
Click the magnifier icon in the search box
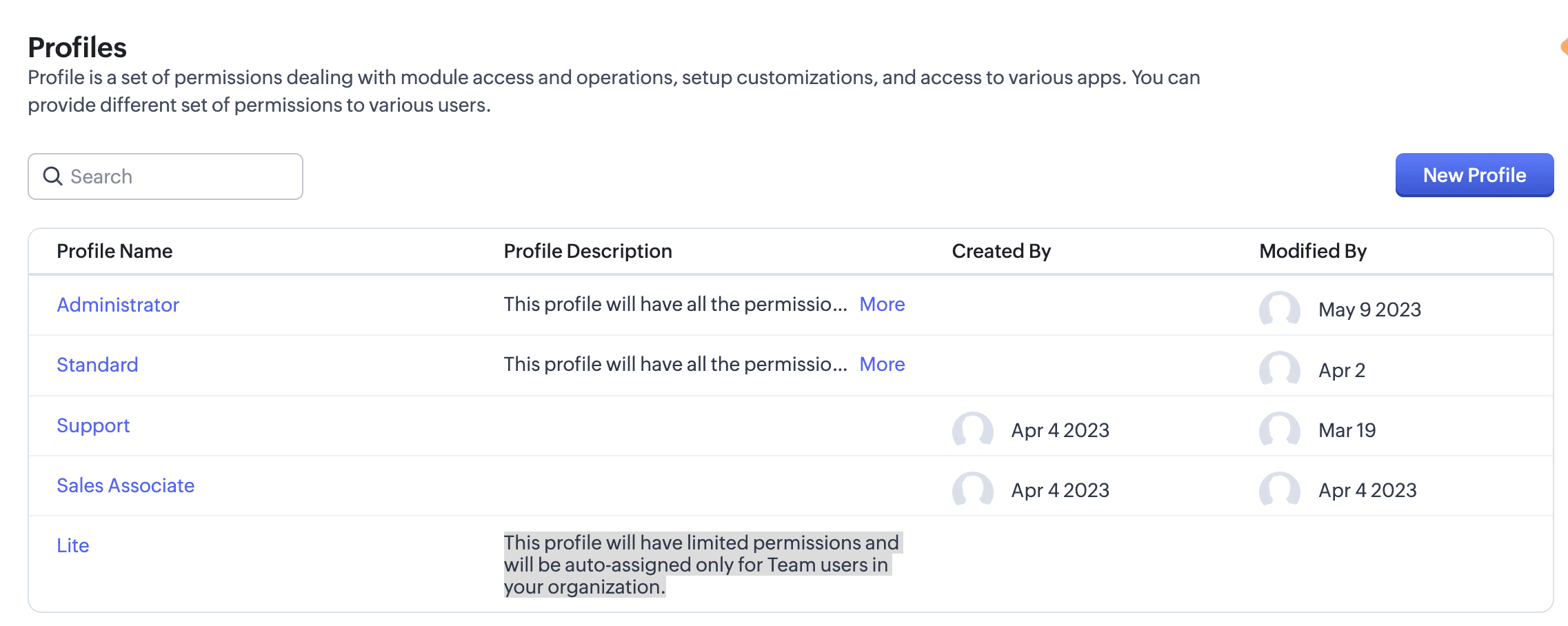52,176
